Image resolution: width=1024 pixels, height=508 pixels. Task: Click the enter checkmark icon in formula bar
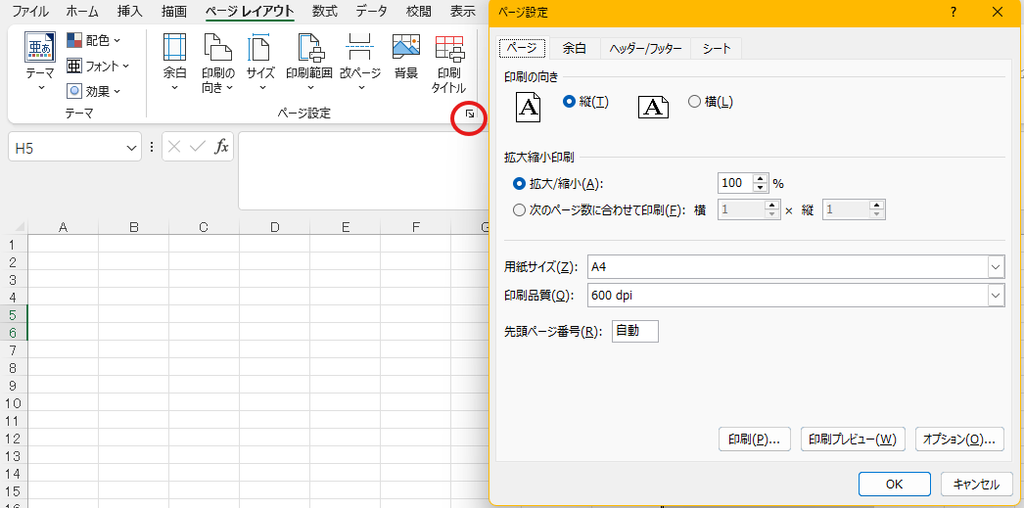pos(197,147)
